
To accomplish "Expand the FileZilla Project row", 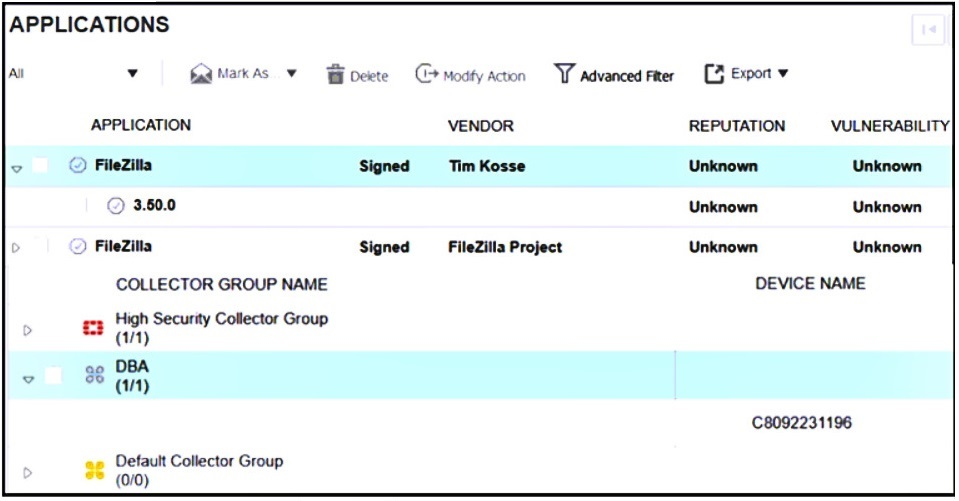I will pyautogui.click(x=15, y=247).
